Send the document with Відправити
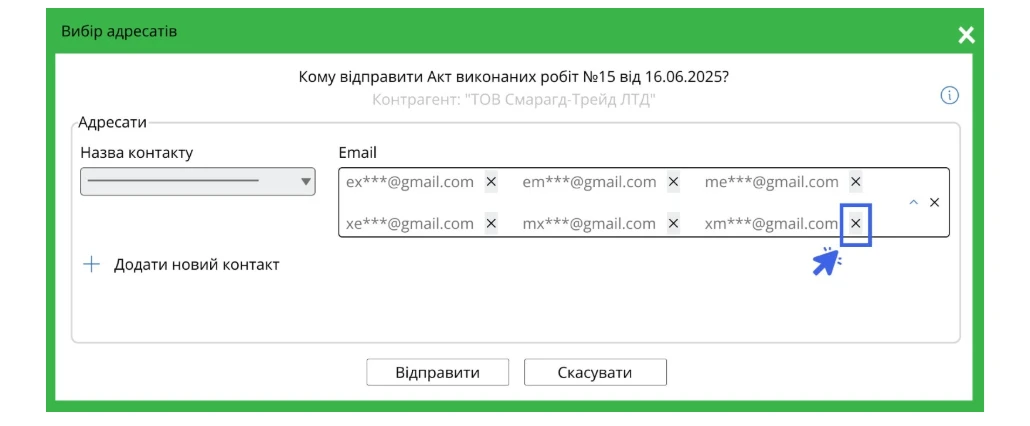This screenshot has height=426, width=1030. click(437, 372)
